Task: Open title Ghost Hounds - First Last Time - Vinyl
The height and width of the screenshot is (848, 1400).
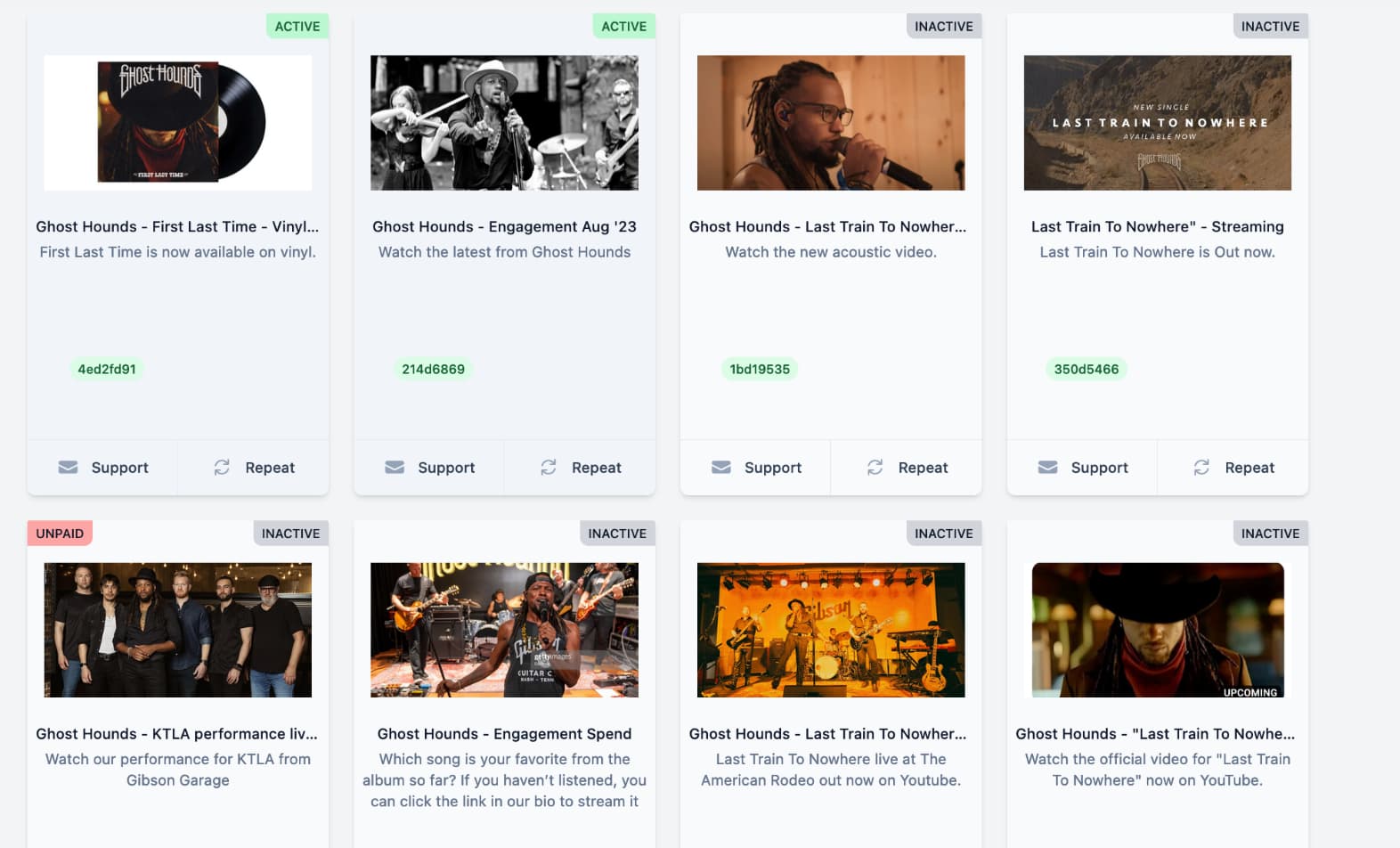Action: click(x=177, y=226)
